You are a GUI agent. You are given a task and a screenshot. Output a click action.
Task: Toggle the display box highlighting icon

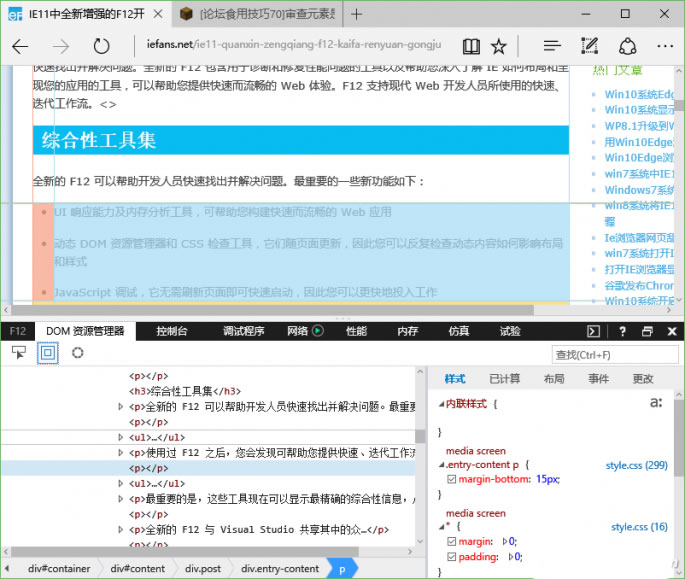click(47, 353)
